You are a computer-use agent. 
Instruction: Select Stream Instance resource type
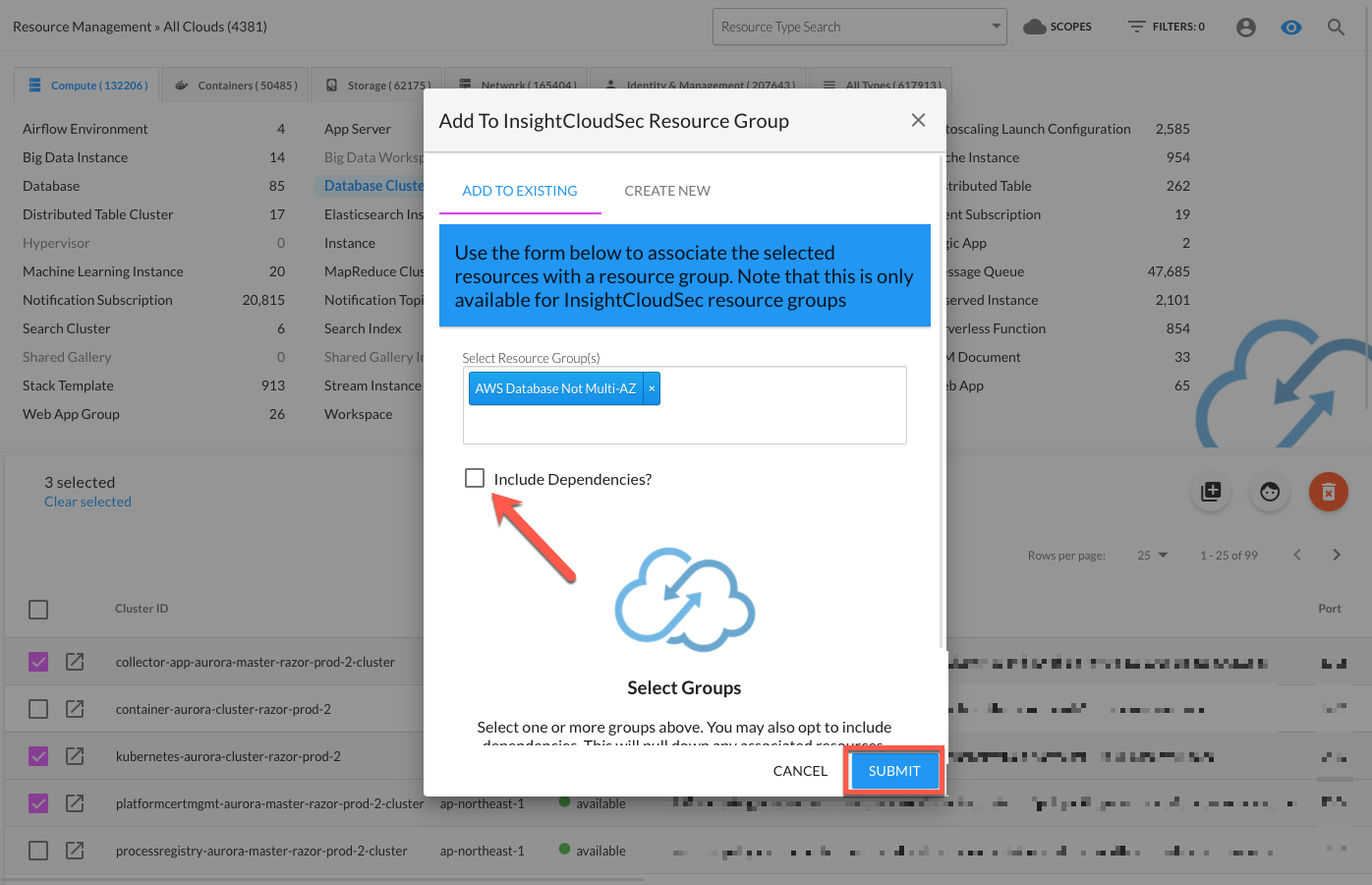[372, 385]
